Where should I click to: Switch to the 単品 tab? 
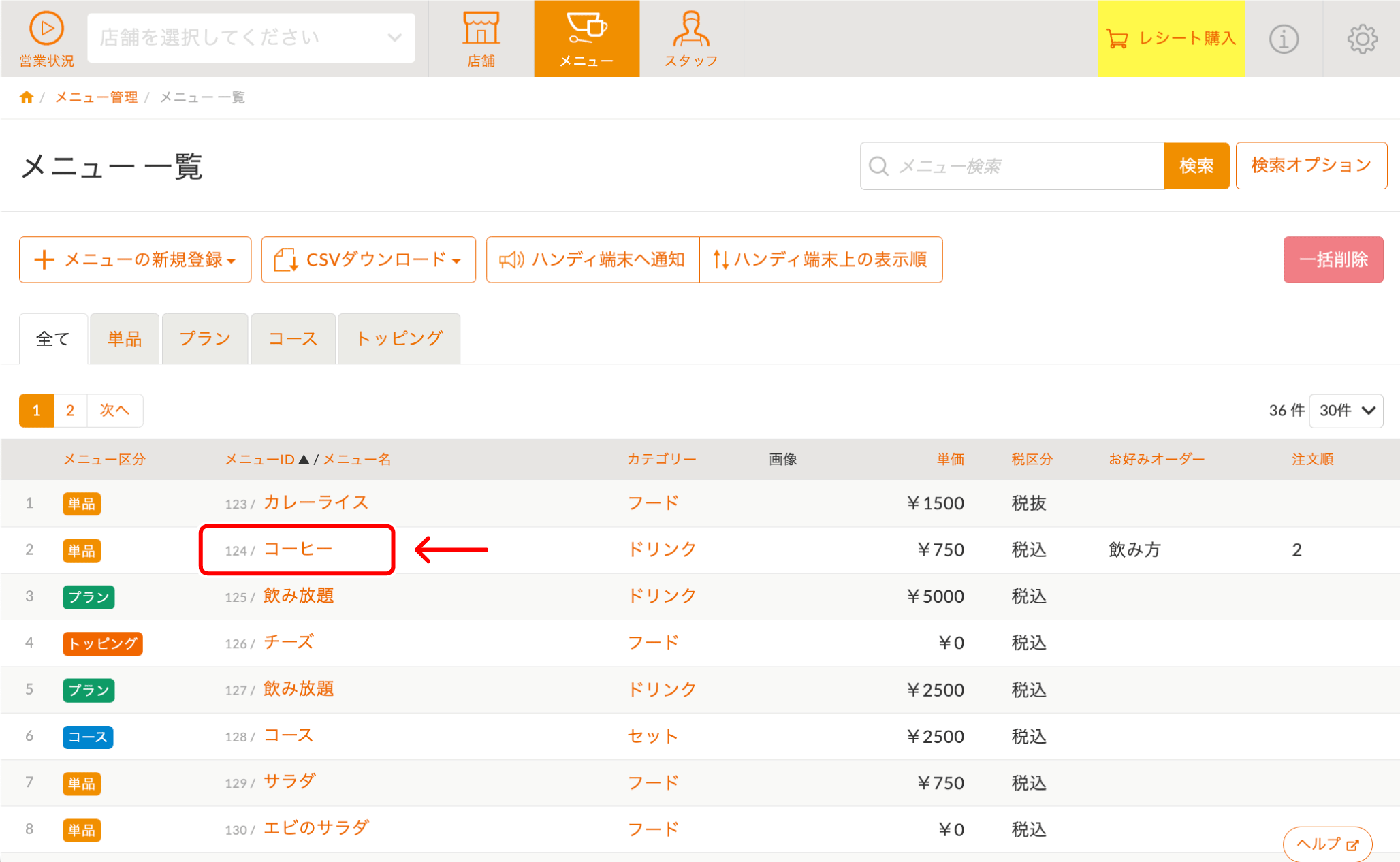click(x=125, y=339)
